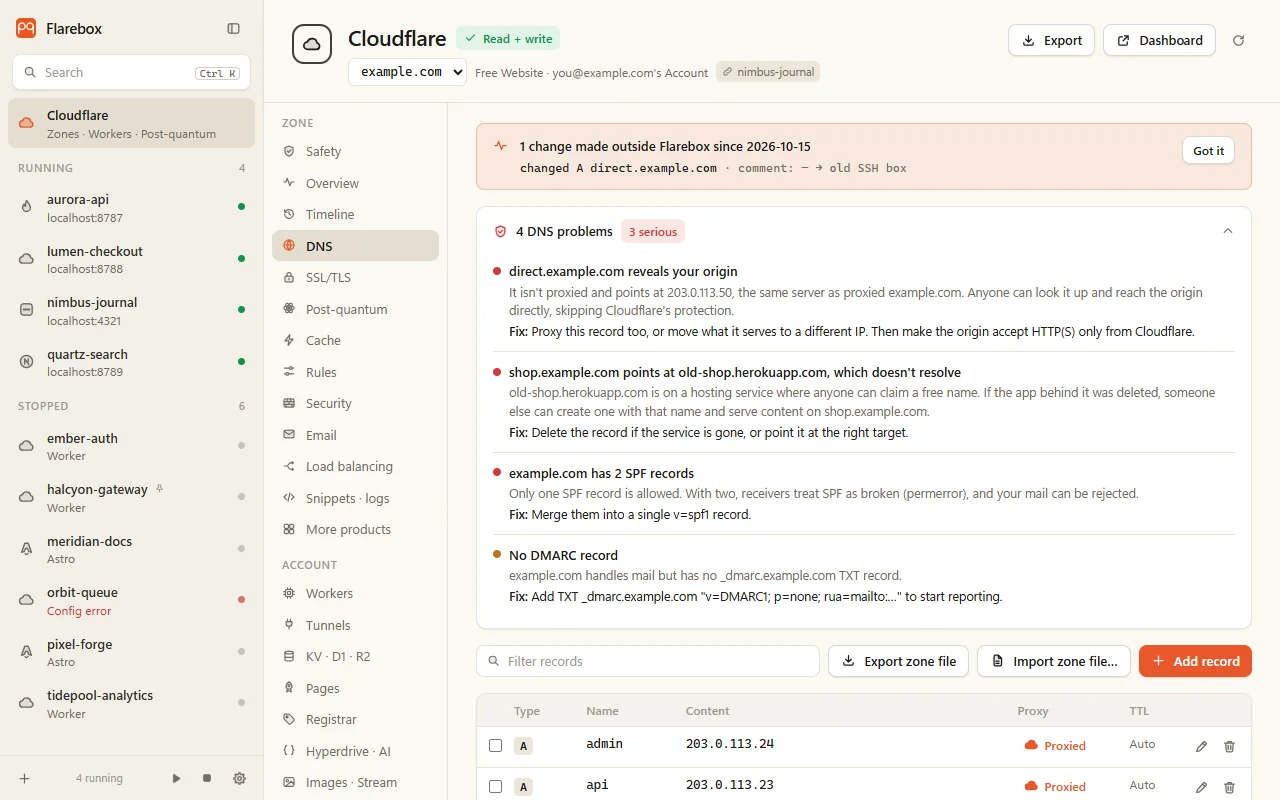Click the nimbus-journal app icon
The height and width of the screenshot is (800, 1280).
[x=27, y=310]
